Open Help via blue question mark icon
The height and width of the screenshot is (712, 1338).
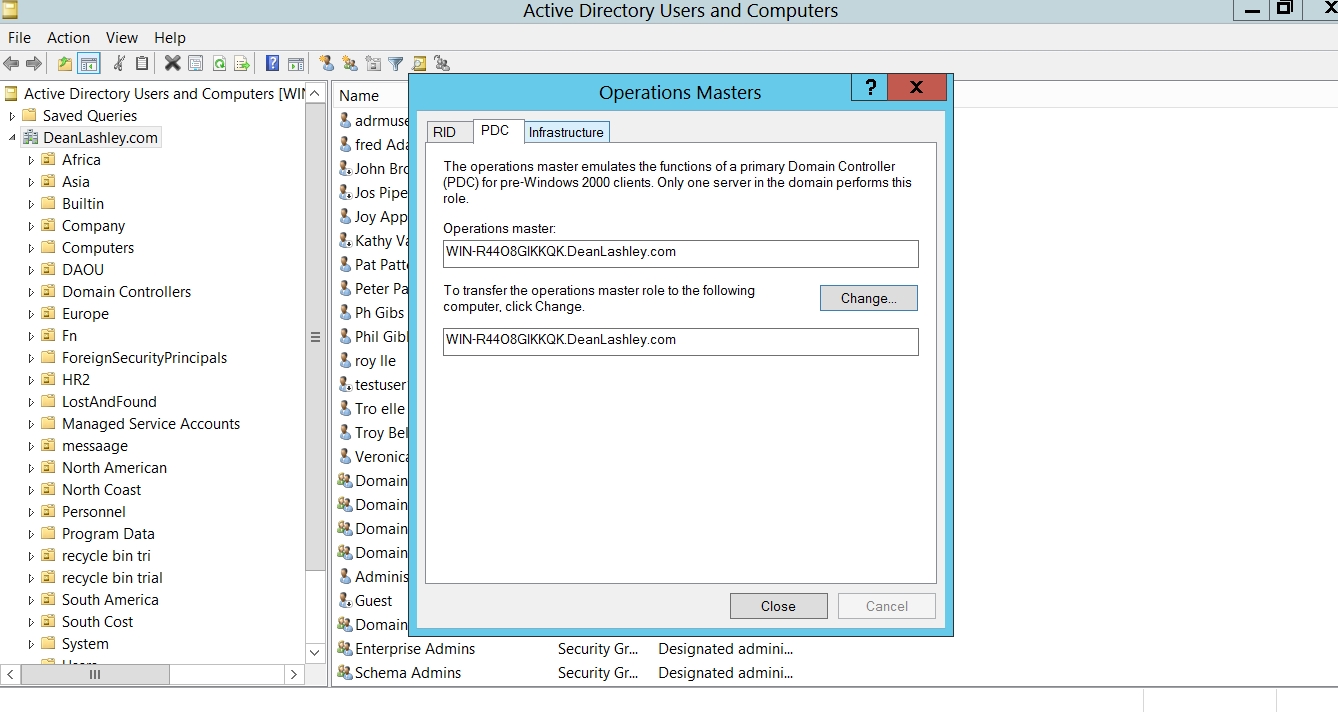[272, 64]
